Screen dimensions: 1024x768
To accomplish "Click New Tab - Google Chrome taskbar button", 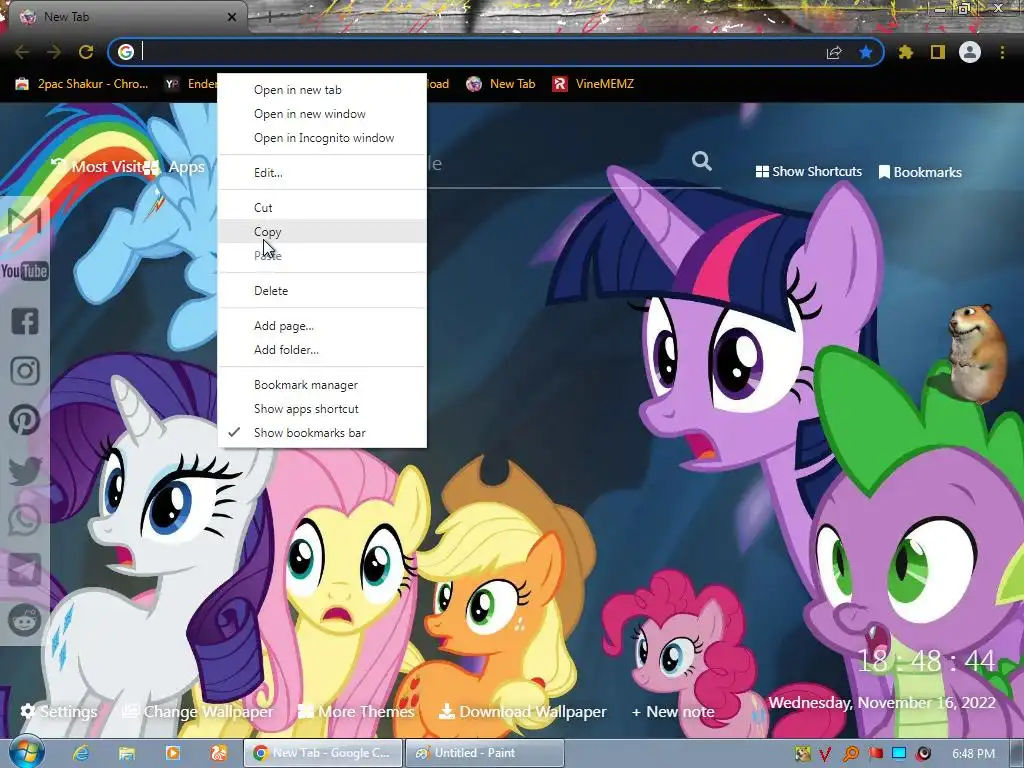I will click(323, 753).
